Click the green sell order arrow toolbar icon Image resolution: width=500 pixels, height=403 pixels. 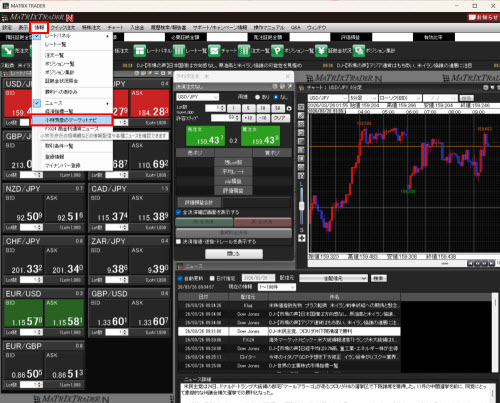click(7, 51)
